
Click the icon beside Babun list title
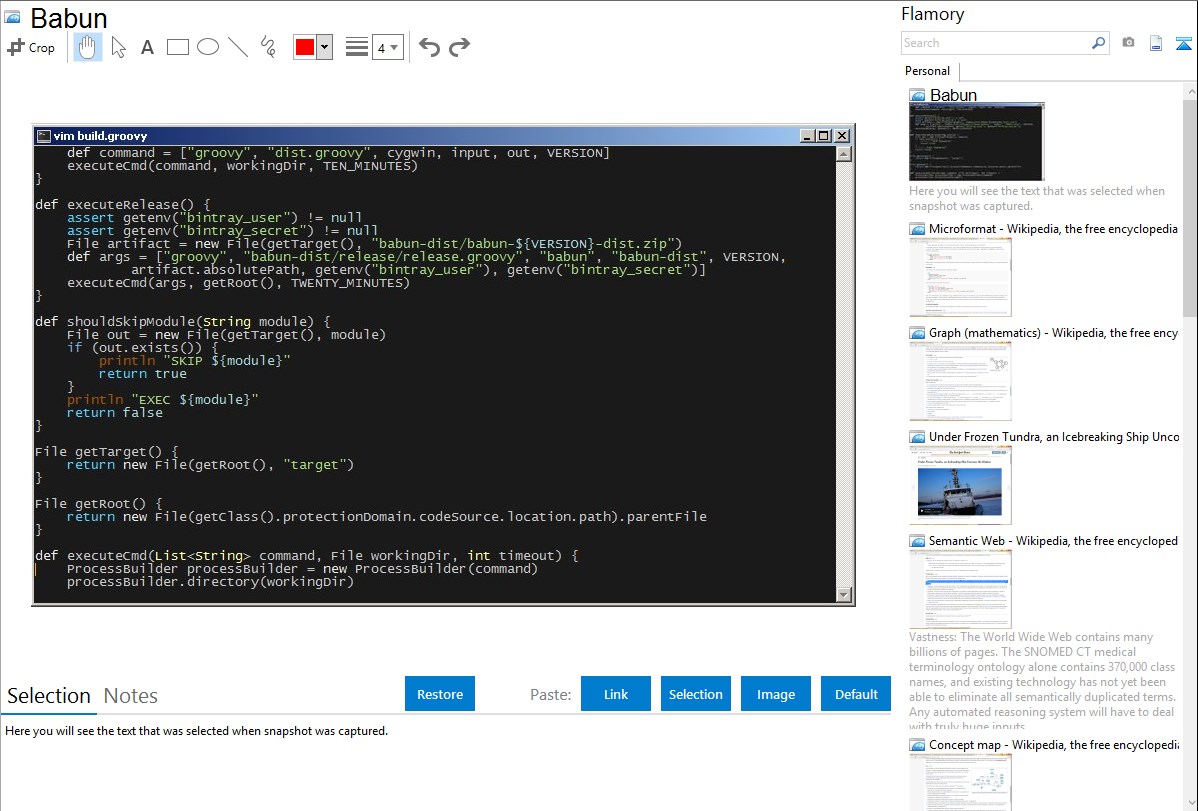(917, 95)
